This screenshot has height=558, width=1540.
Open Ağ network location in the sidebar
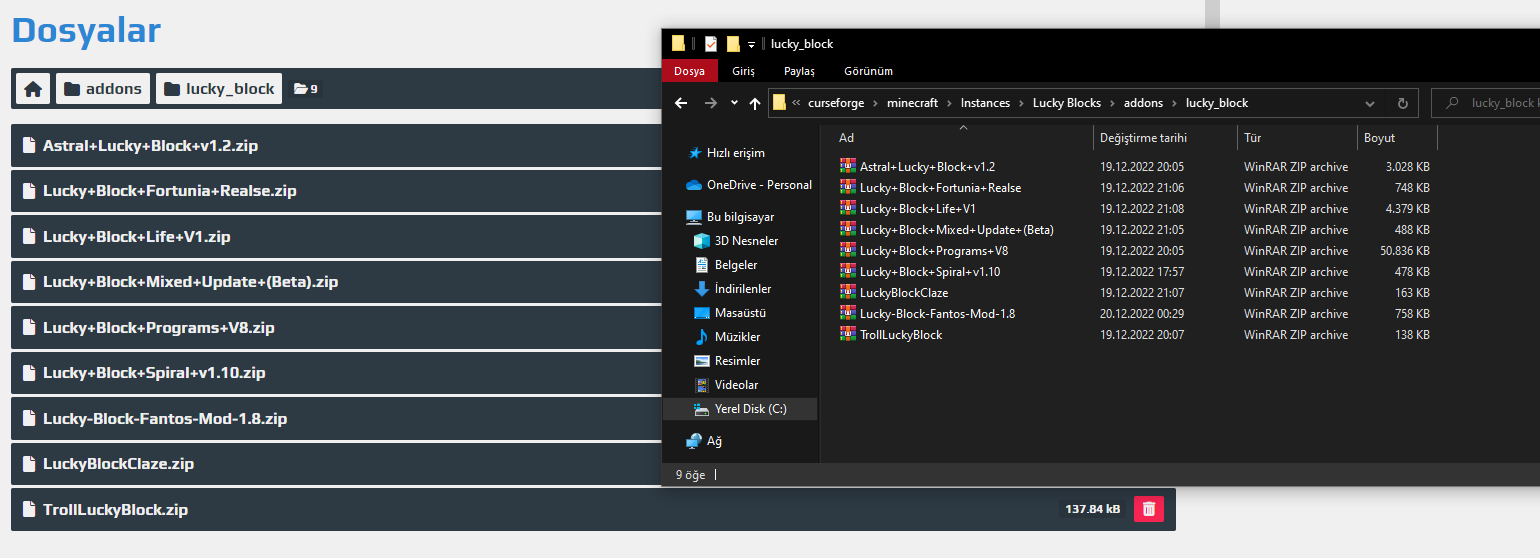(x=704, y=441)
